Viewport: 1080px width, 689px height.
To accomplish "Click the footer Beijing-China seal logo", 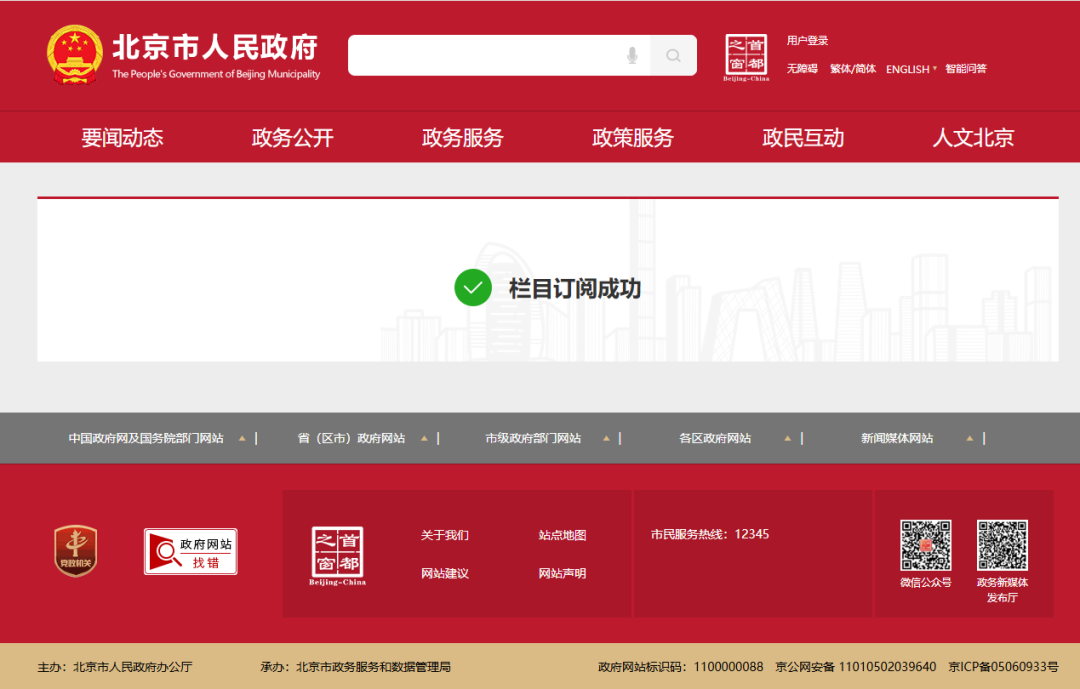I will click(x=337, y=555).
